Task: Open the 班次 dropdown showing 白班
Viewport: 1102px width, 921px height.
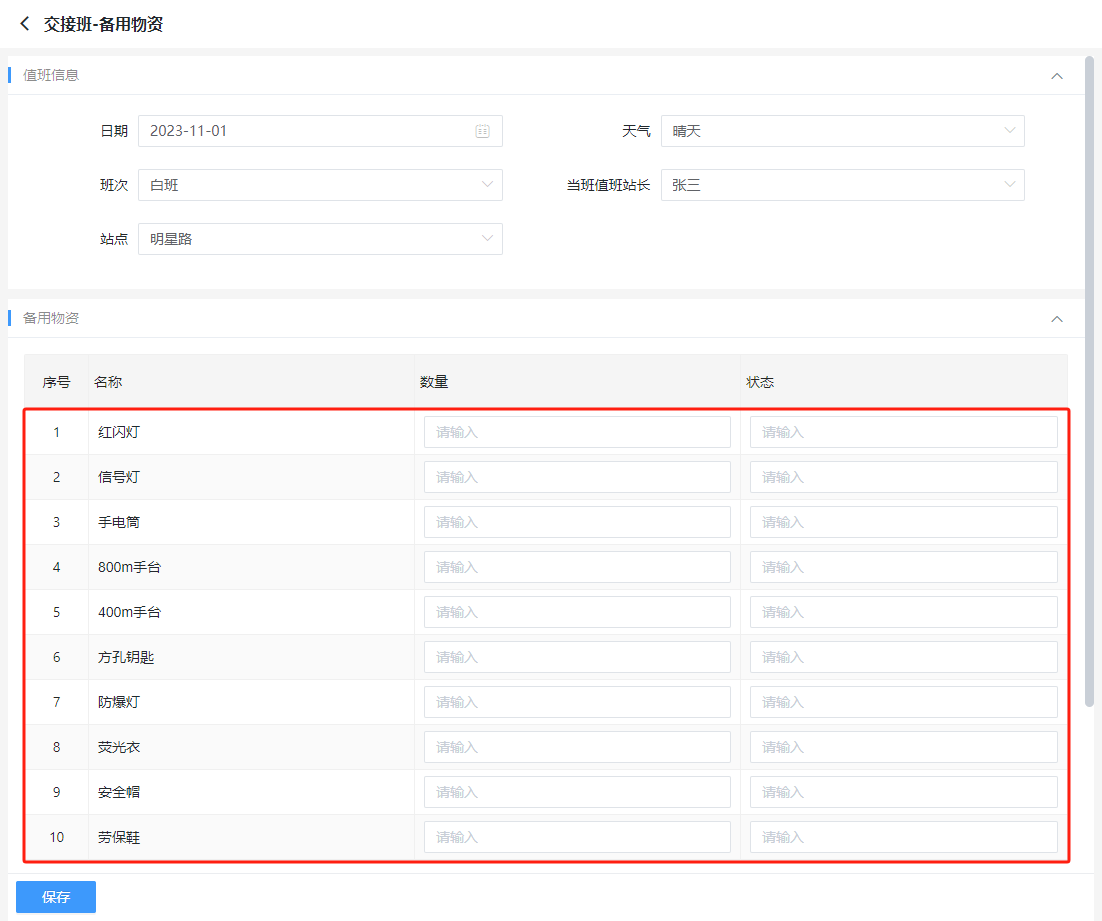Action: tap(320, 185)
